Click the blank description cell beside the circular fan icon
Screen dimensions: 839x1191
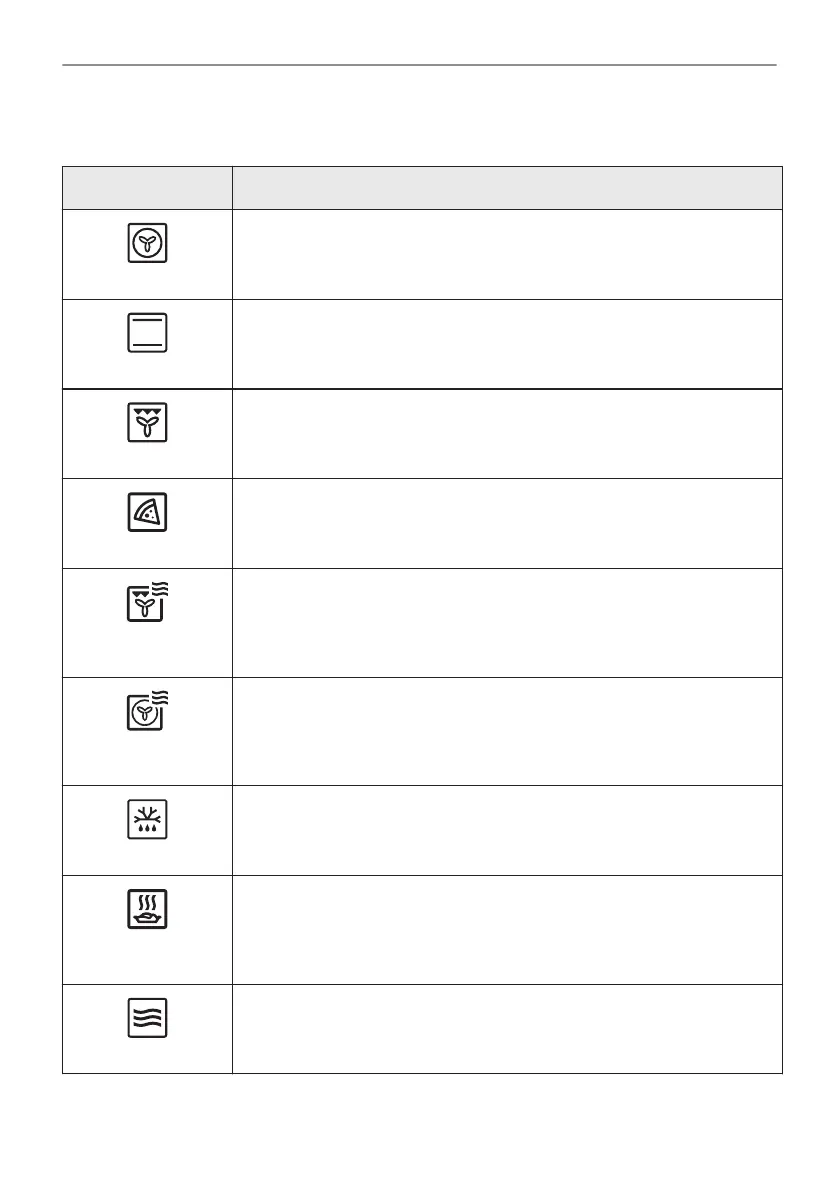point(507,254)
